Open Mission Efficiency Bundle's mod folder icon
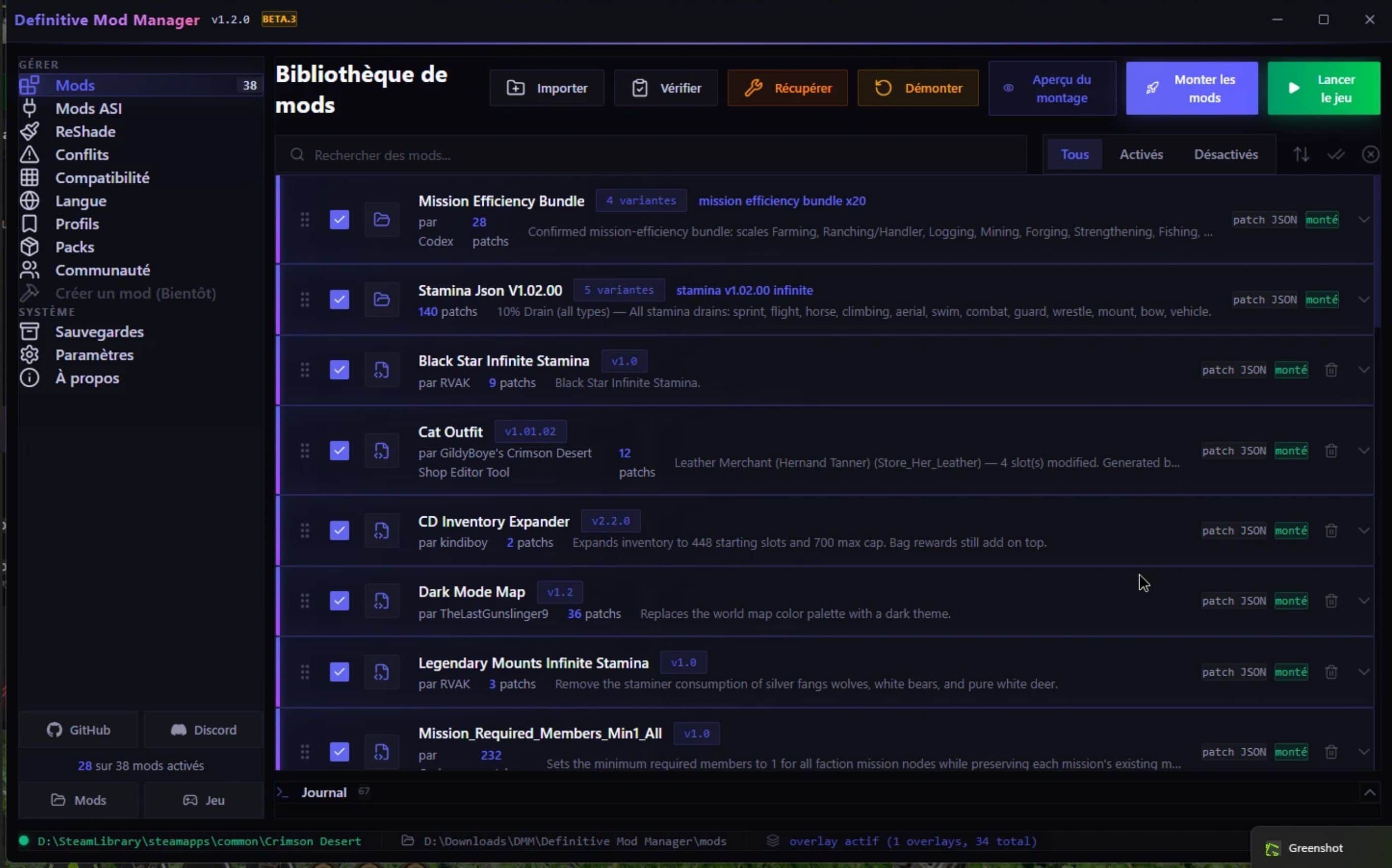 pos(382,219)
